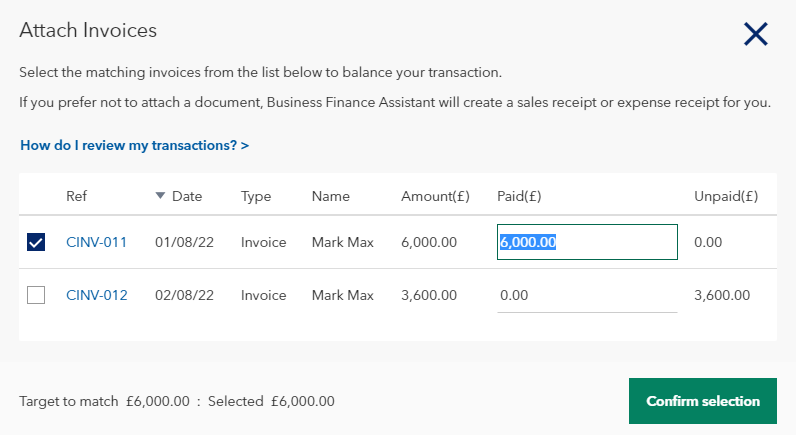Viewport: 796px width, 435px height.
Task: Click the Paid field showing 0.00
Action: click(x=587, y=295)
